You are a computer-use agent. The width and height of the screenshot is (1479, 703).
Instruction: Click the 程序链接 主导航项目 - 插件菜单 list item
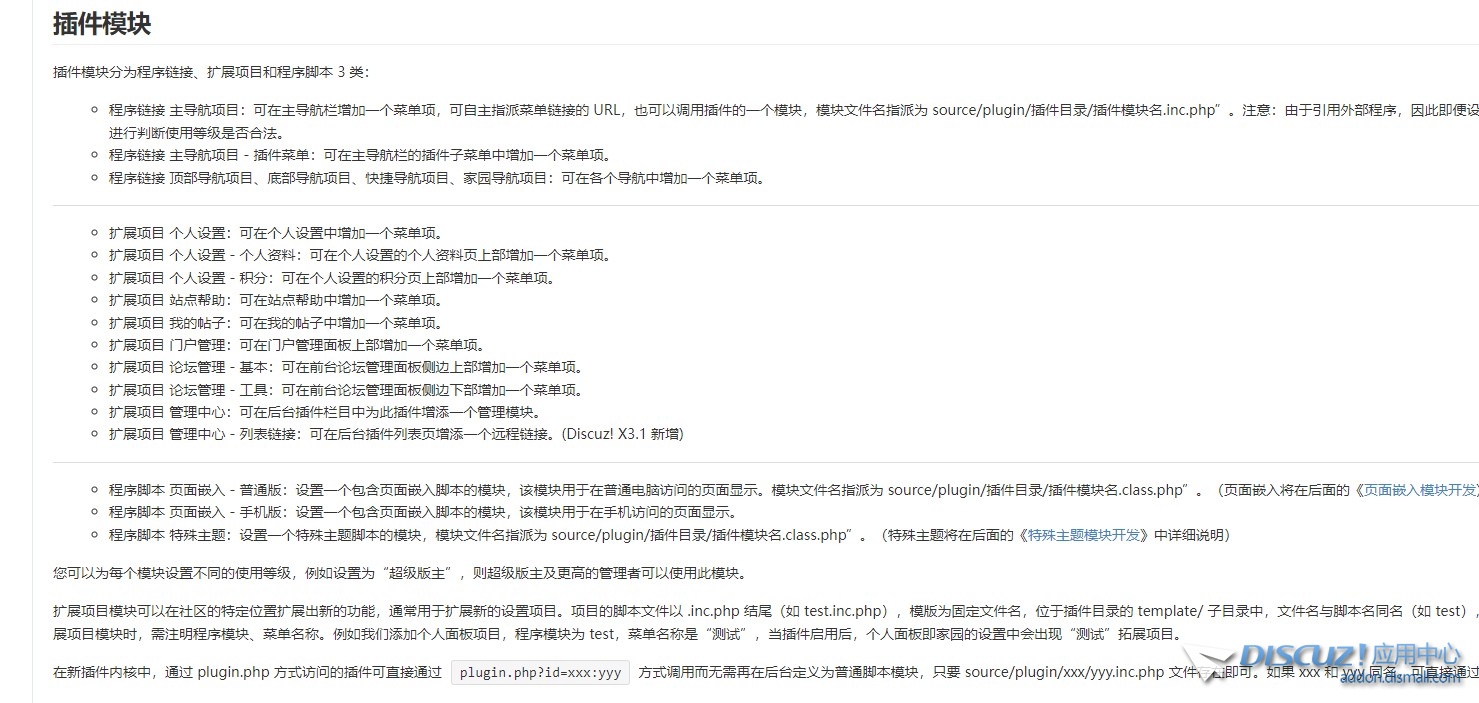(x=360, y=155)
